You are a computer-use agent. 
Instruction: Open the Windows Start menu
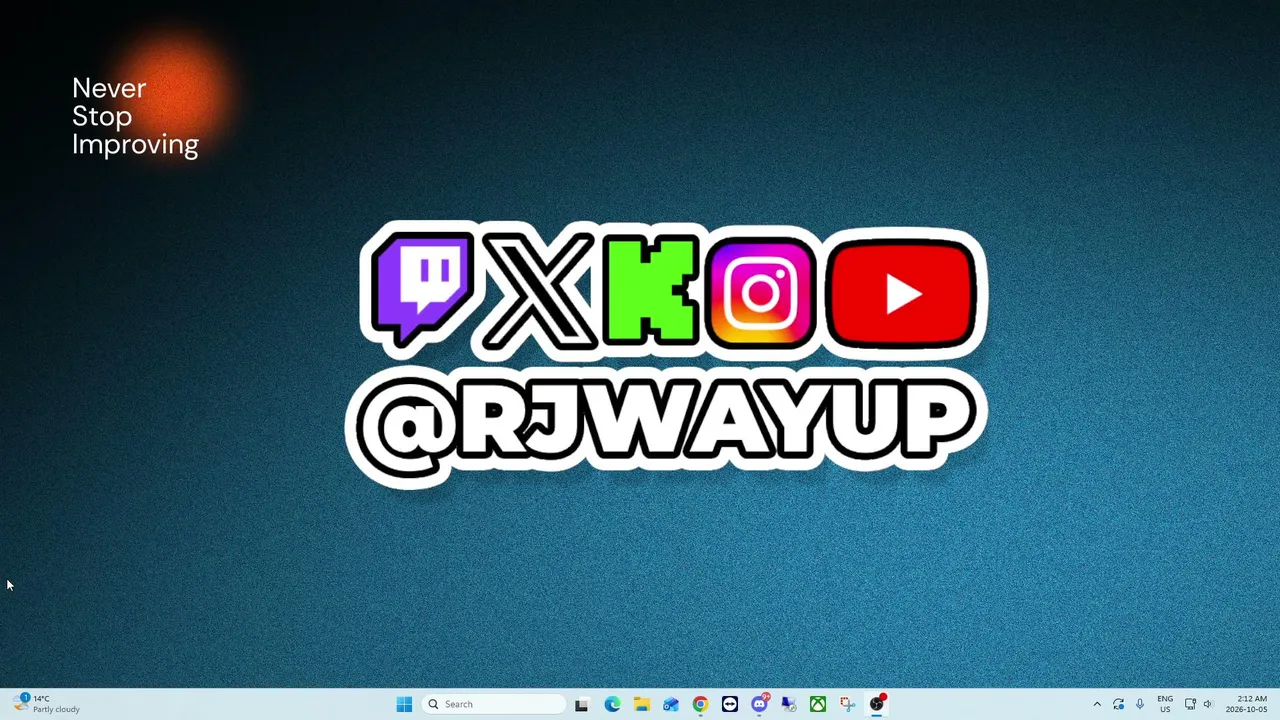[x=404, y=704]
